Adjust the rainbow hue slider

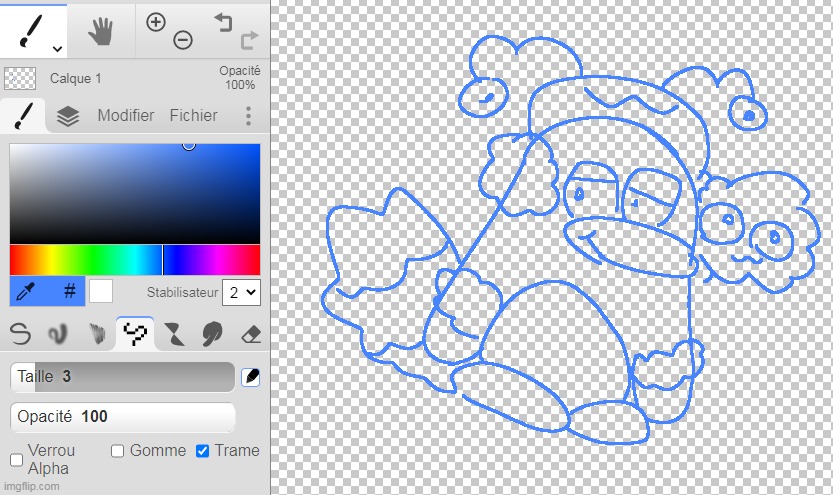click(135, 260)
